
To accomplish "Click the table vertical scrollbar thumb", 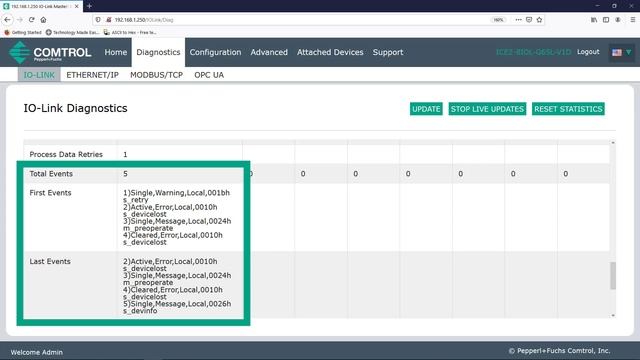I will click(613, 276).
